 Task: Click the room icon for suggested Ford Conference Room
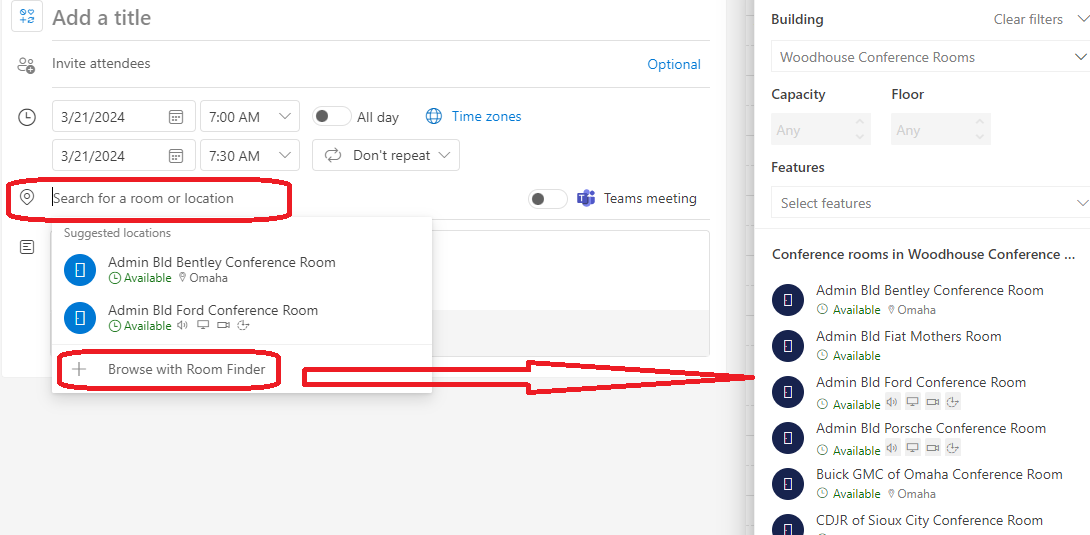80,318
